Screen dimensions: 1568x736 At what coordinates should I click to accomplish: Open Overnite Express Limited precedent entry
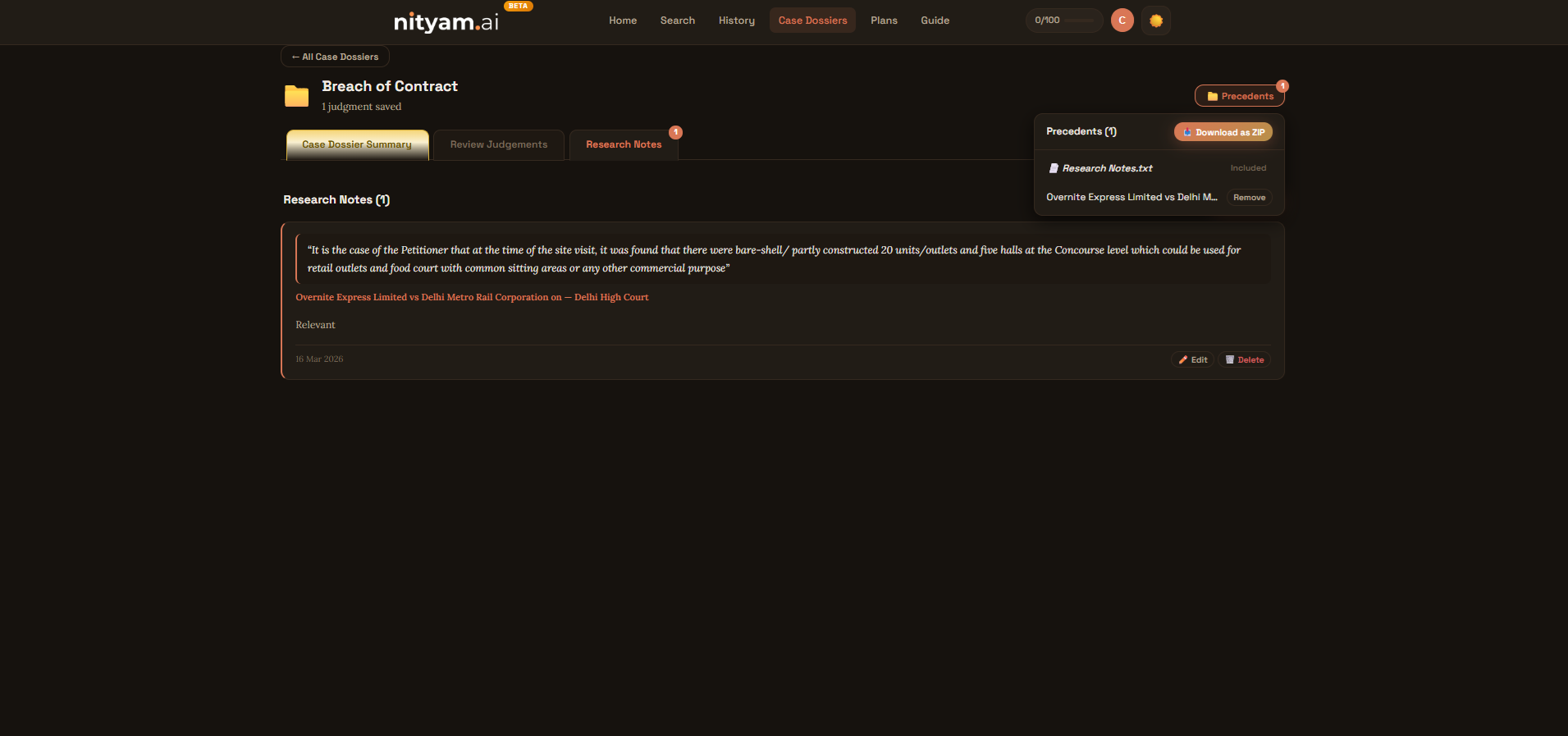point(1131,197)
